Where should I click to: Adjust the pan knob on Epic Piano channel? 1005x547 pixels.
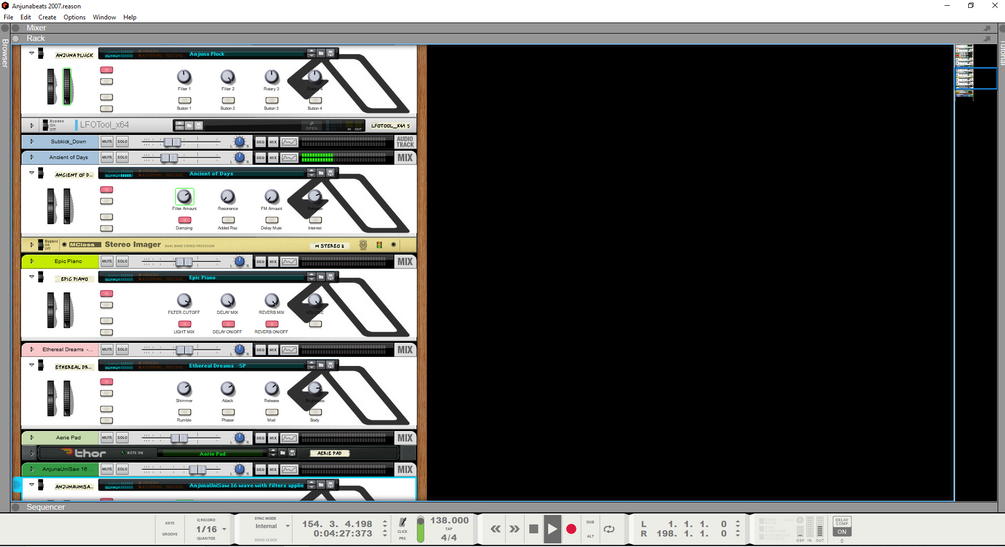click(x=239, y=261)
